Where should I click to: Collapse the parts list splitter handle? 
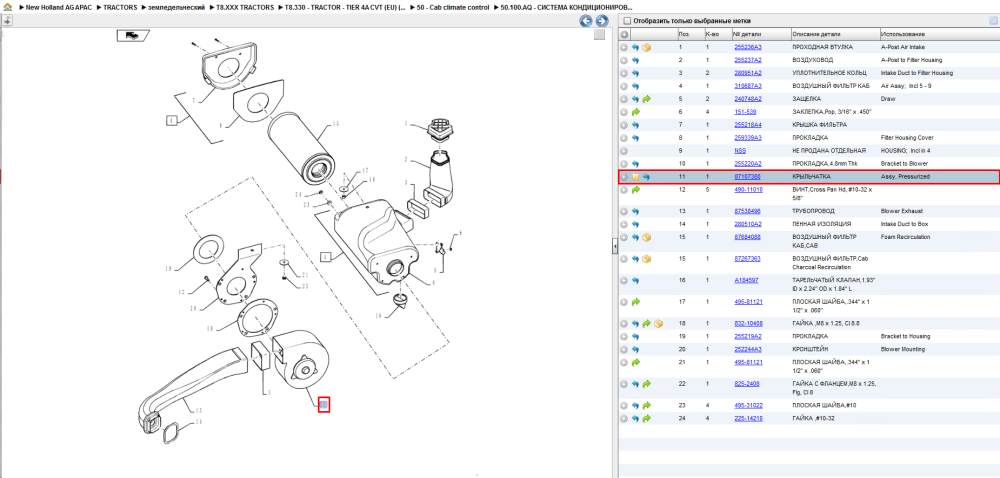615,245
